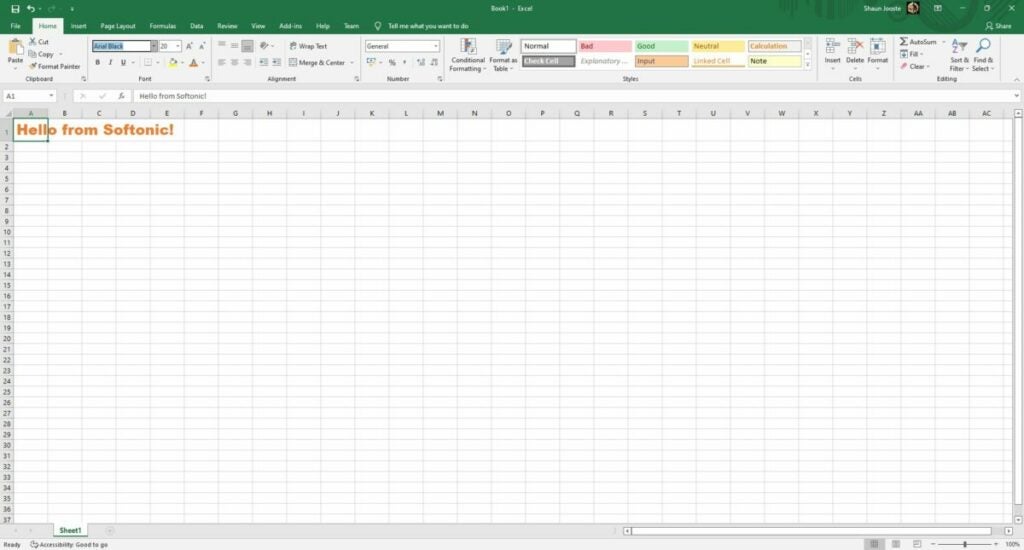Viewport: 1024px width, 550px height.
Task: Open the File tab
Action: click(x=16, y=26)
